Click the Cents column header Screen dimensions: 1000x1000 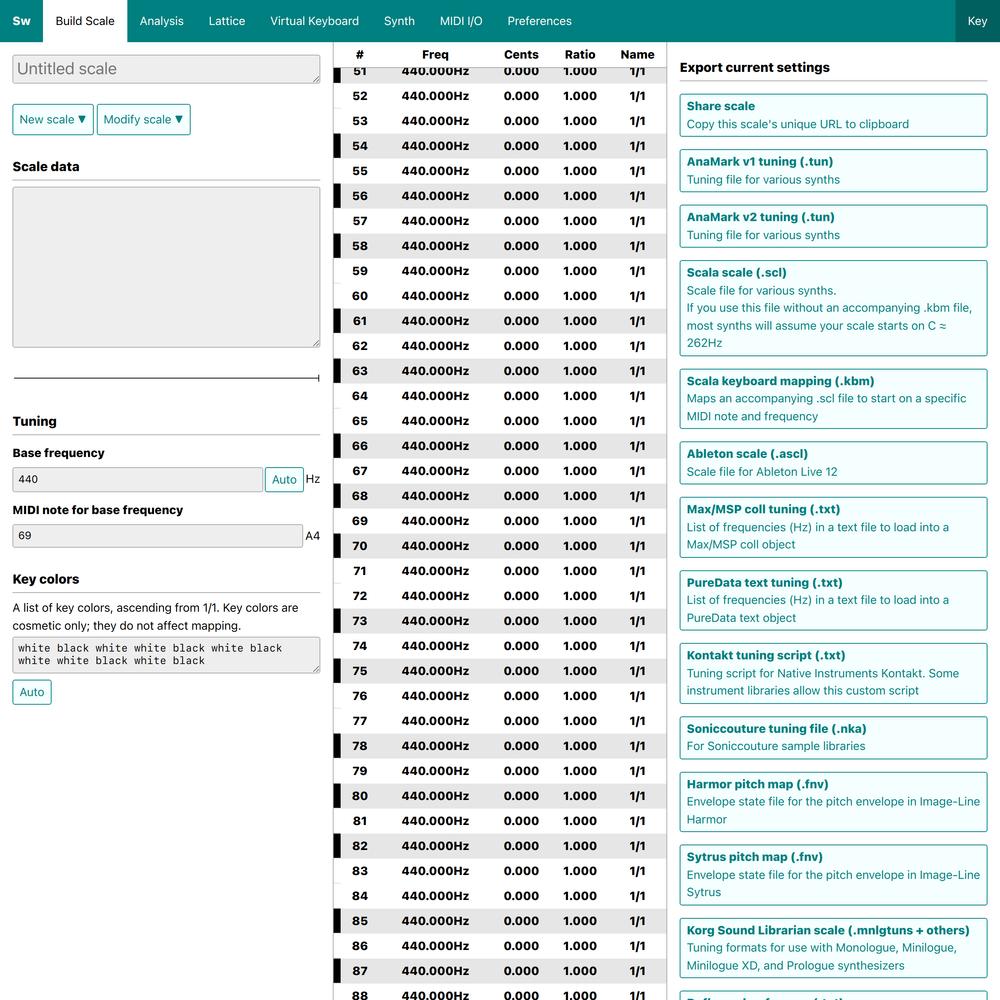pyautogui.click(x=521, y=55)
